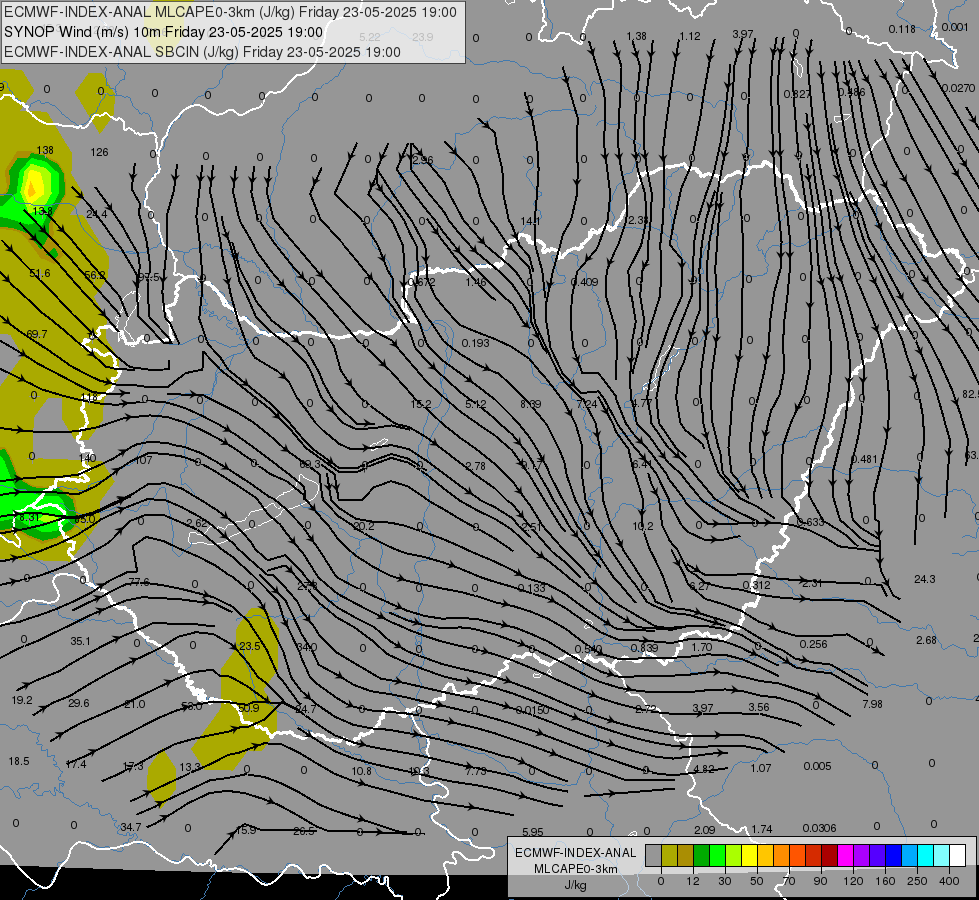This screenshot has height=900, width=979.
Task: Click the map value 0.005
Action: point(817,766)
